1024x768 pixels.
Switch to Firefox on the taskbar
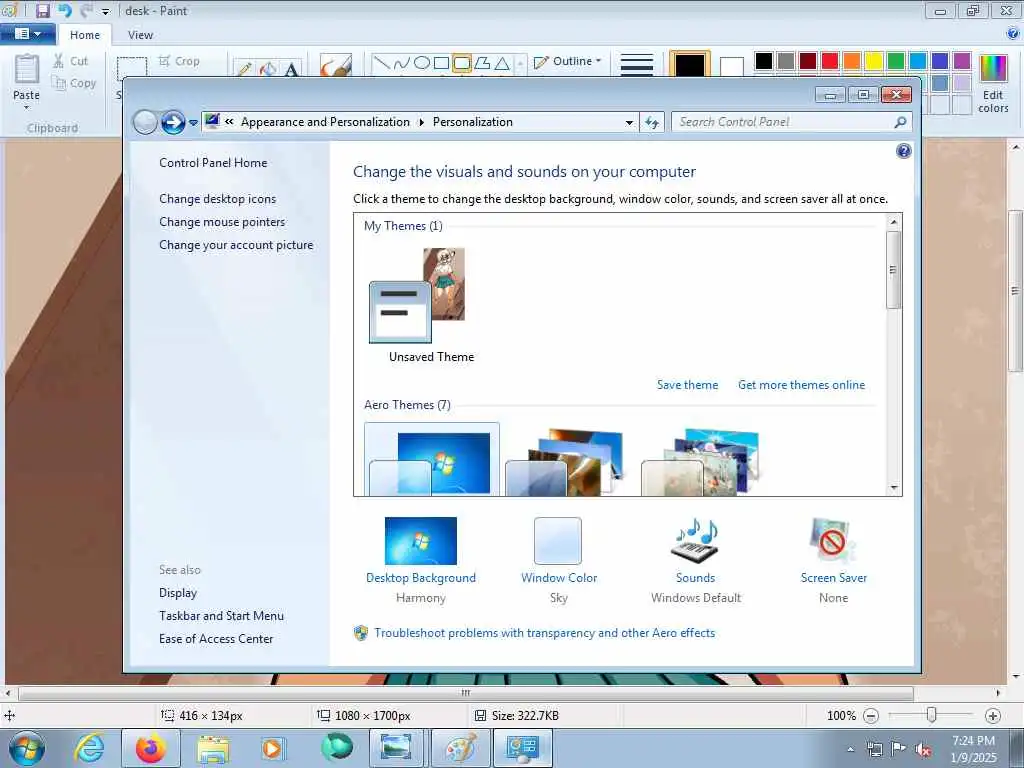[151, 748]
